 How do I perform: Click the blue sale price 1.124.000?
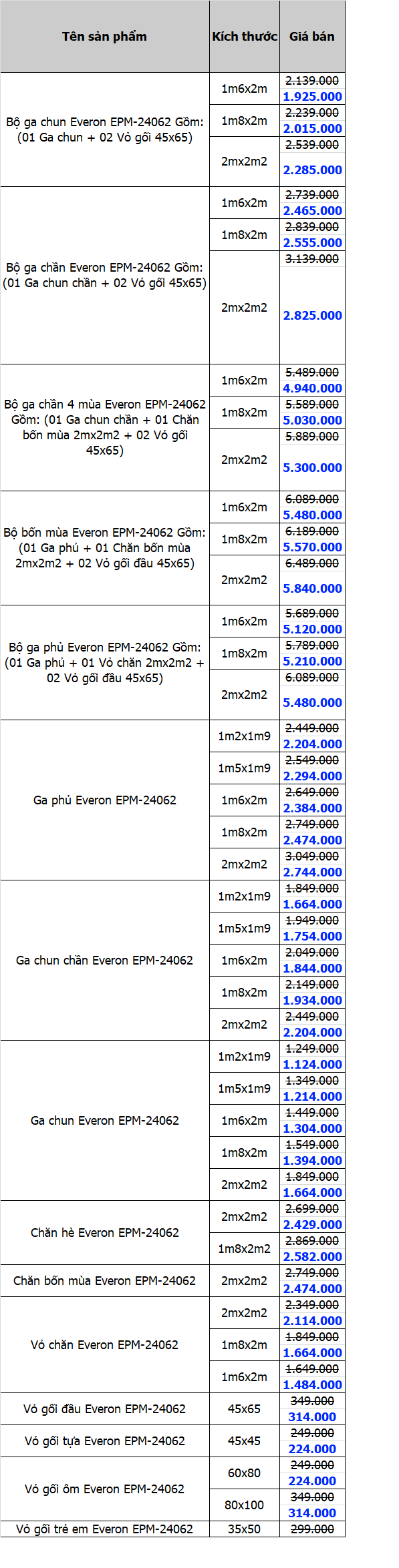pos(312,1064)
